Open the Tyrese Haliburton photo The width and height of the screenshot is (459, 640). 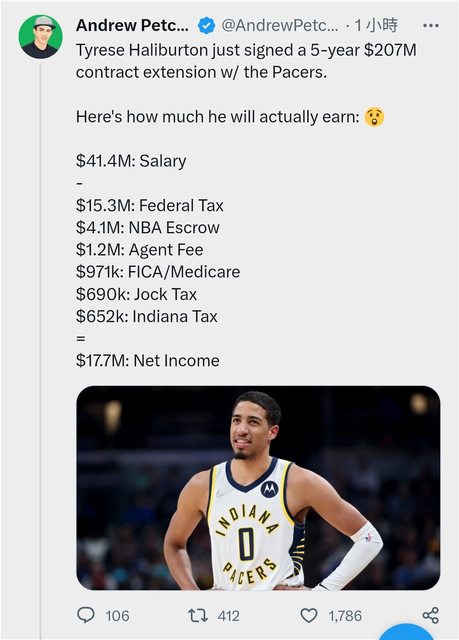(x=258, y=488)
